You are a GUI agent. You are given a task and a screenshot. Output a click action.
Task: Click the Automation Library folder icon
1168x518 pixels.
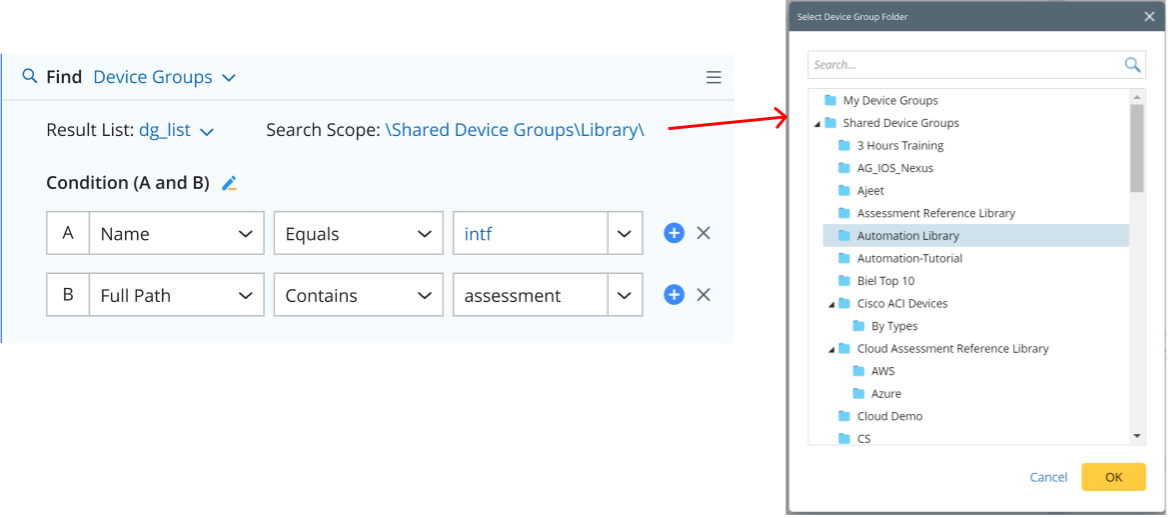pos(844,236)
